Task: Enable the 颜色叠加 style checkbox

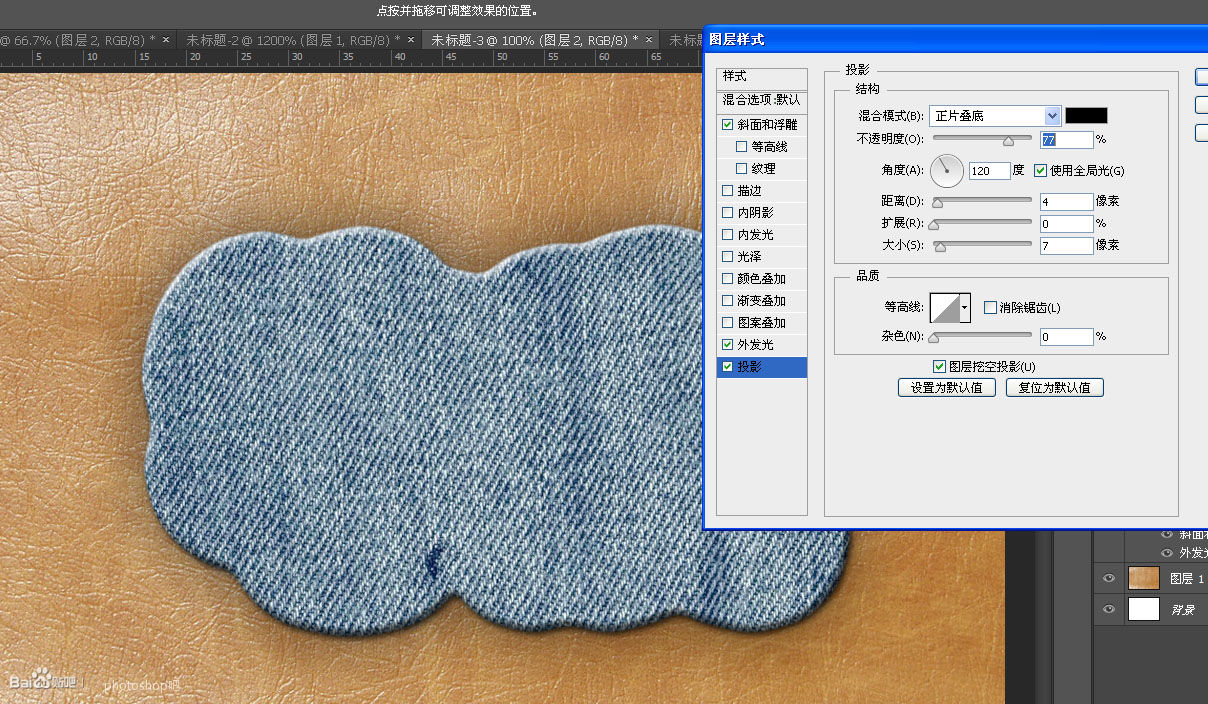Action: [727, 279]
